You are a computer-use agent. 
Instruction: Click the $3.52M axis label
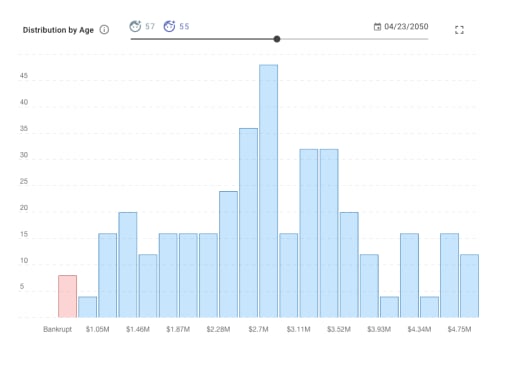point(339,329)
